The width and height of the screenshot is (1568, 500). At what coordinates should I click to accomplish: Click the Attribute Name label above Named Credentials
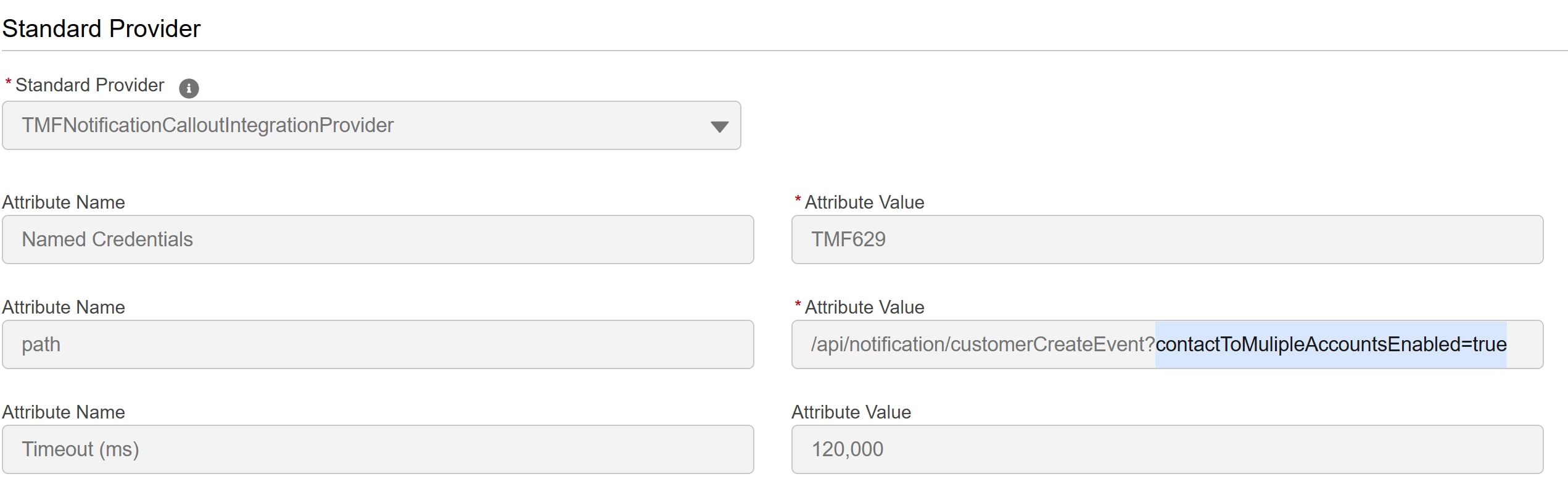pos(64,202)
